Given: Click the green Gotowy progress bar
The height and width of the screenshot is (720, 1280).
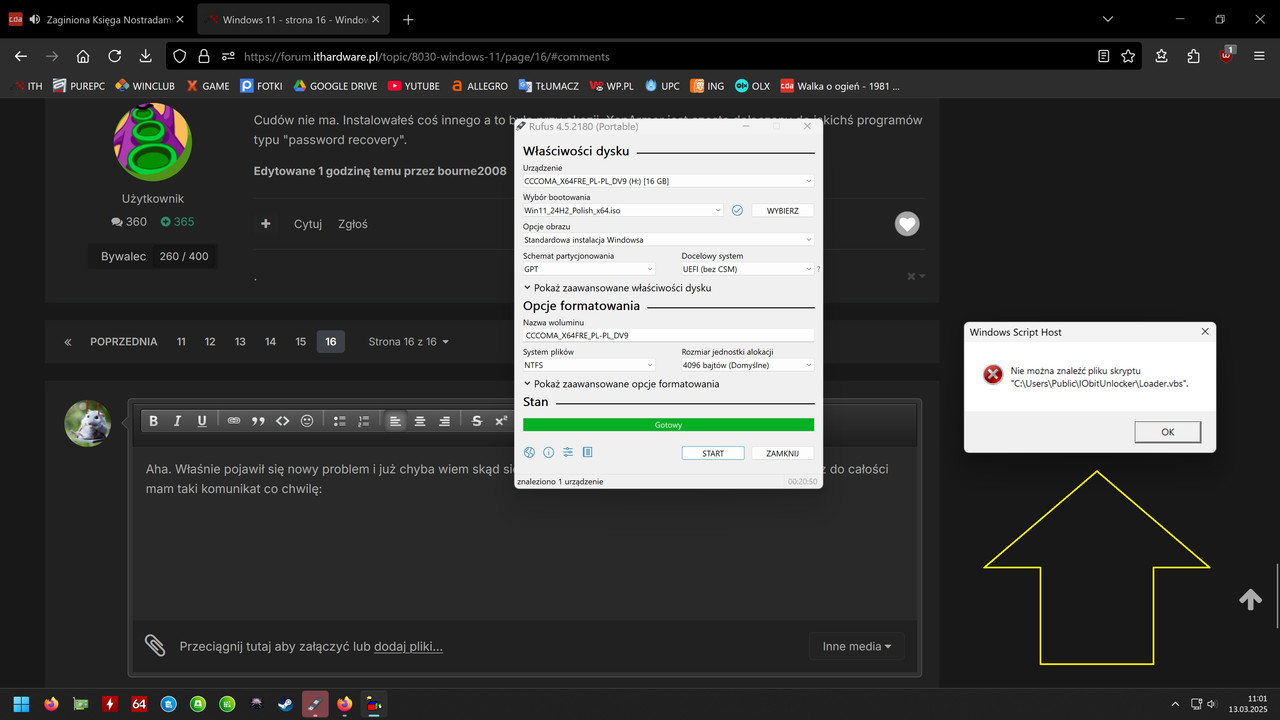Looking at the screenshot, I should 668,425.
